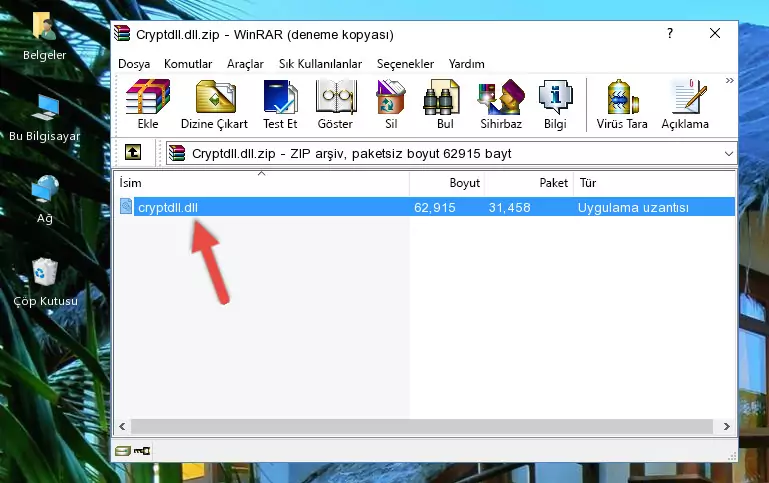The height and width of the screenshot is (483, 769).
Task: Sort by Tür column header
Action: 654,183
